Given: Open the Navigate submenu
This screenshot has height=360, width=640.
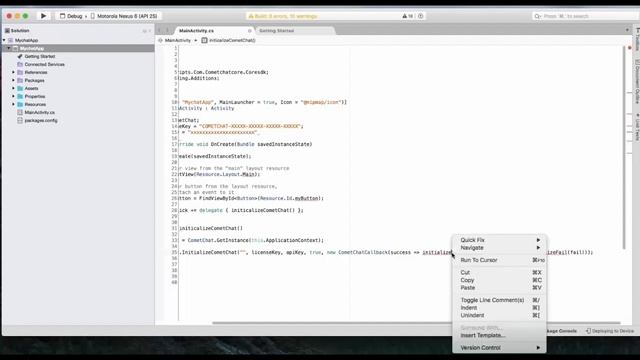Looking at the screenshot, I should click(x=499, y=248).
